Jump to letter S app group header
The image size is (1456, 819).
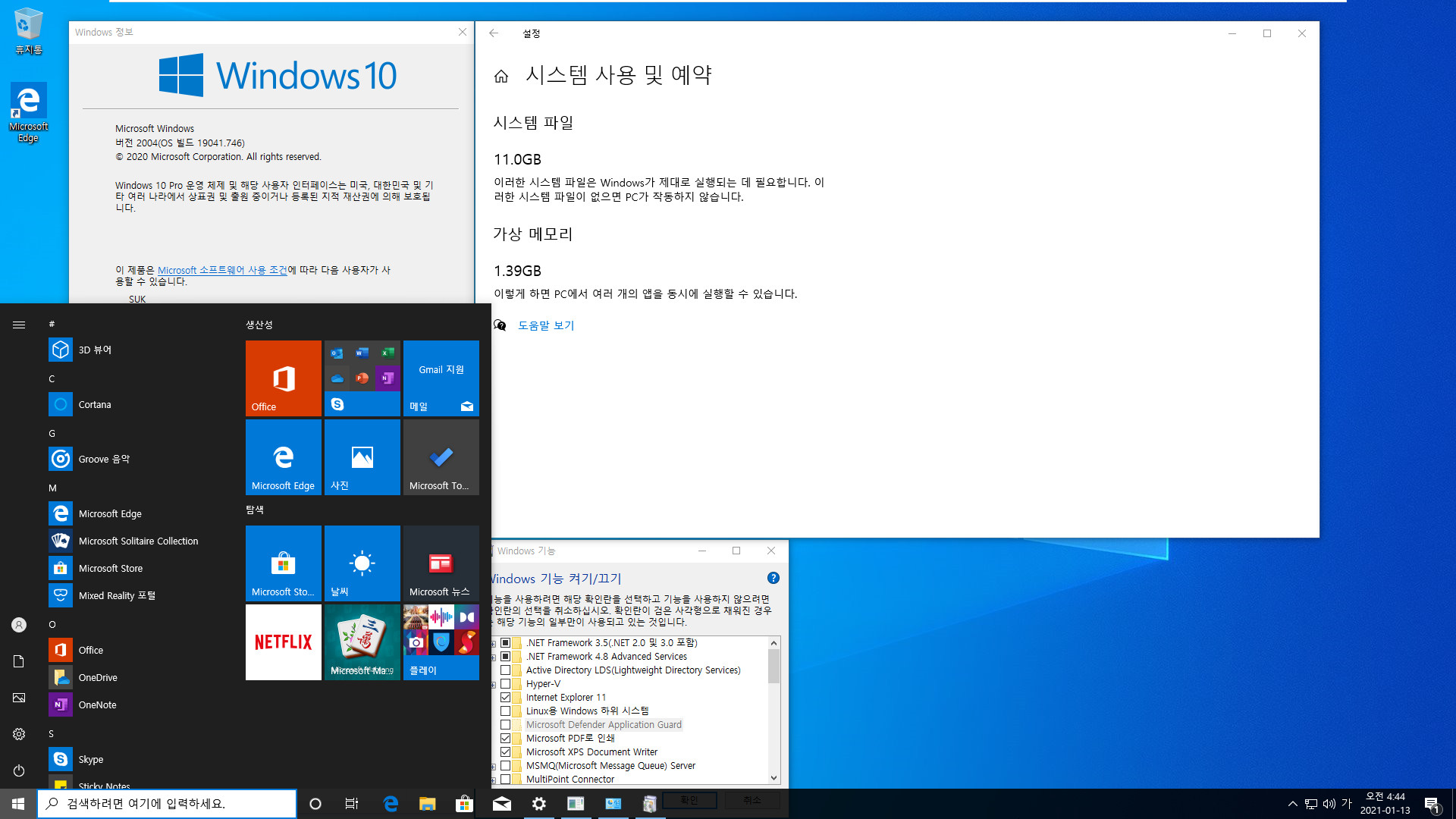[x=52, y=733]
